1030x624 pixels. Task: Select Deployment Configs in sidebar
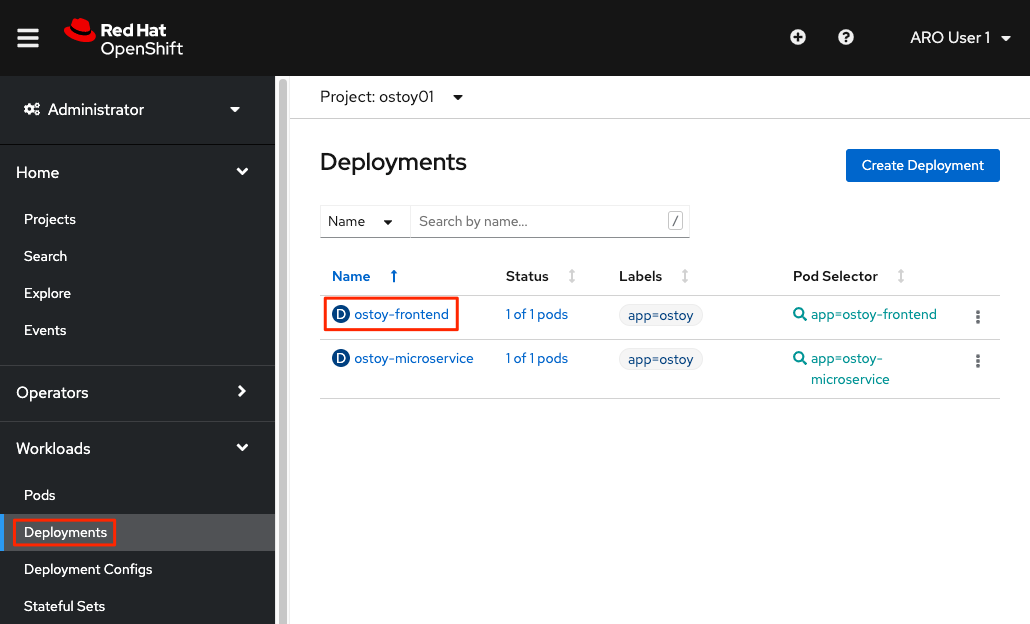88,569
